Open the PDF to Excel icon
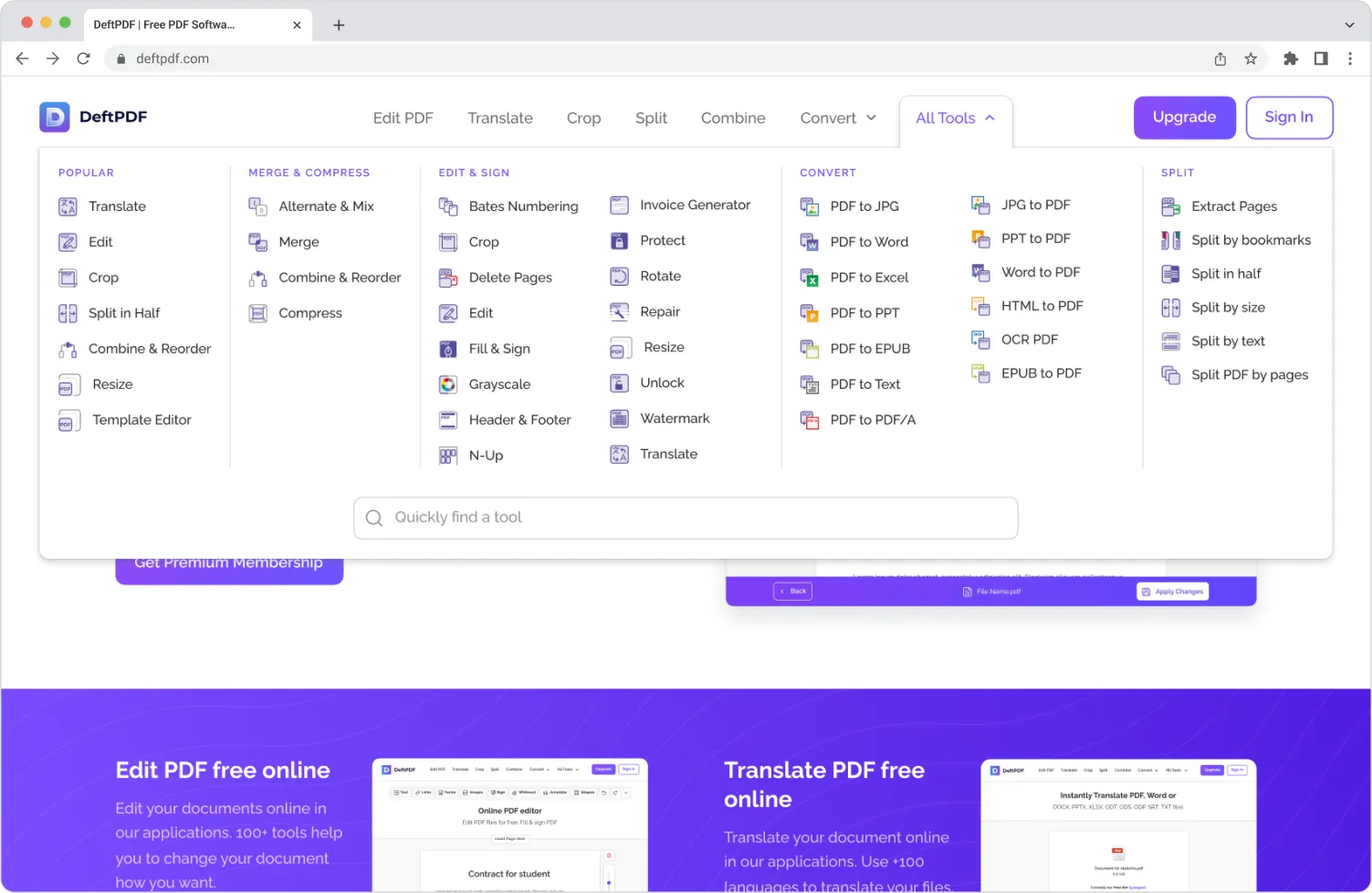This screenshot has width=1372, height=893. tap(809, 278)
